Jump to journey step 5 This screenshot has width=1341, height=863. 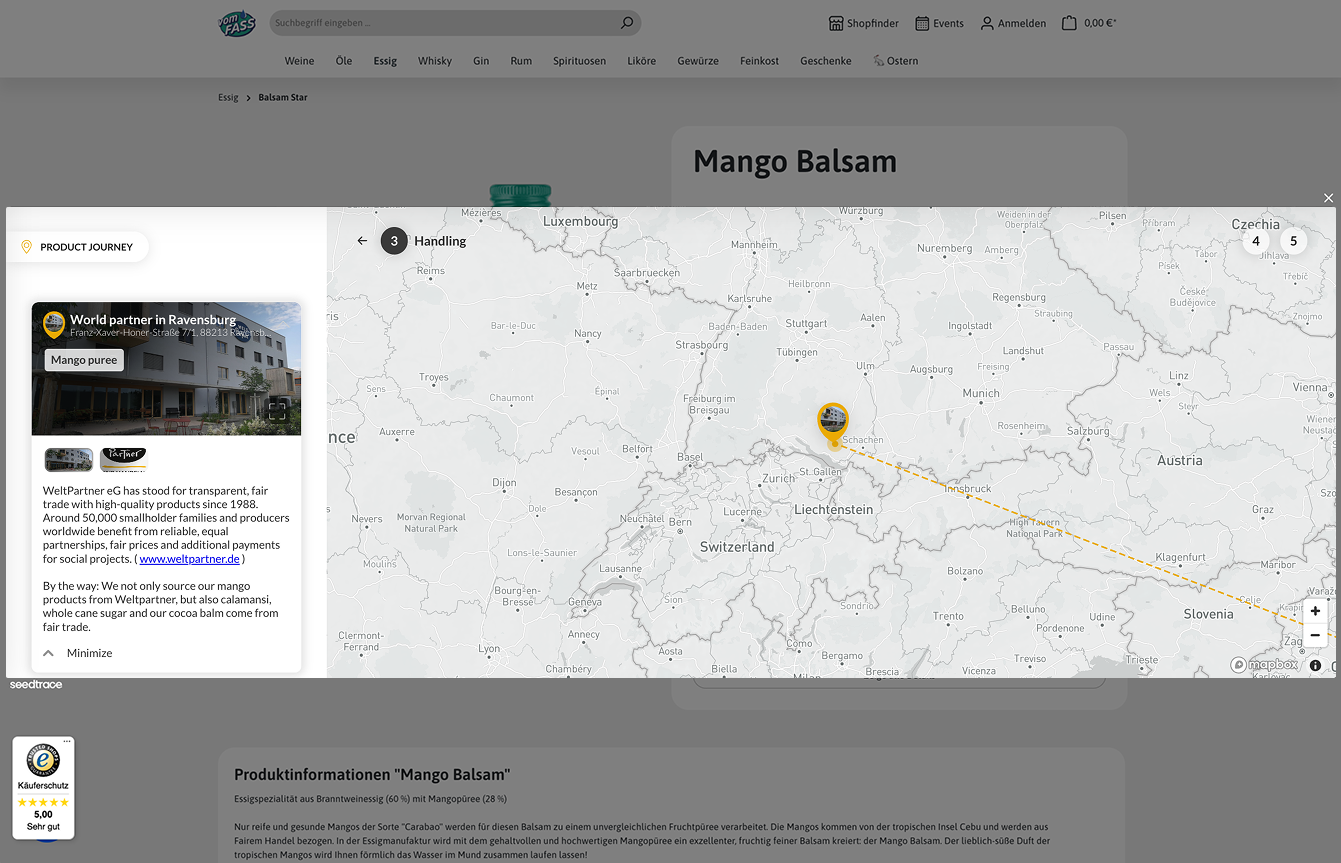(1294, 241)
